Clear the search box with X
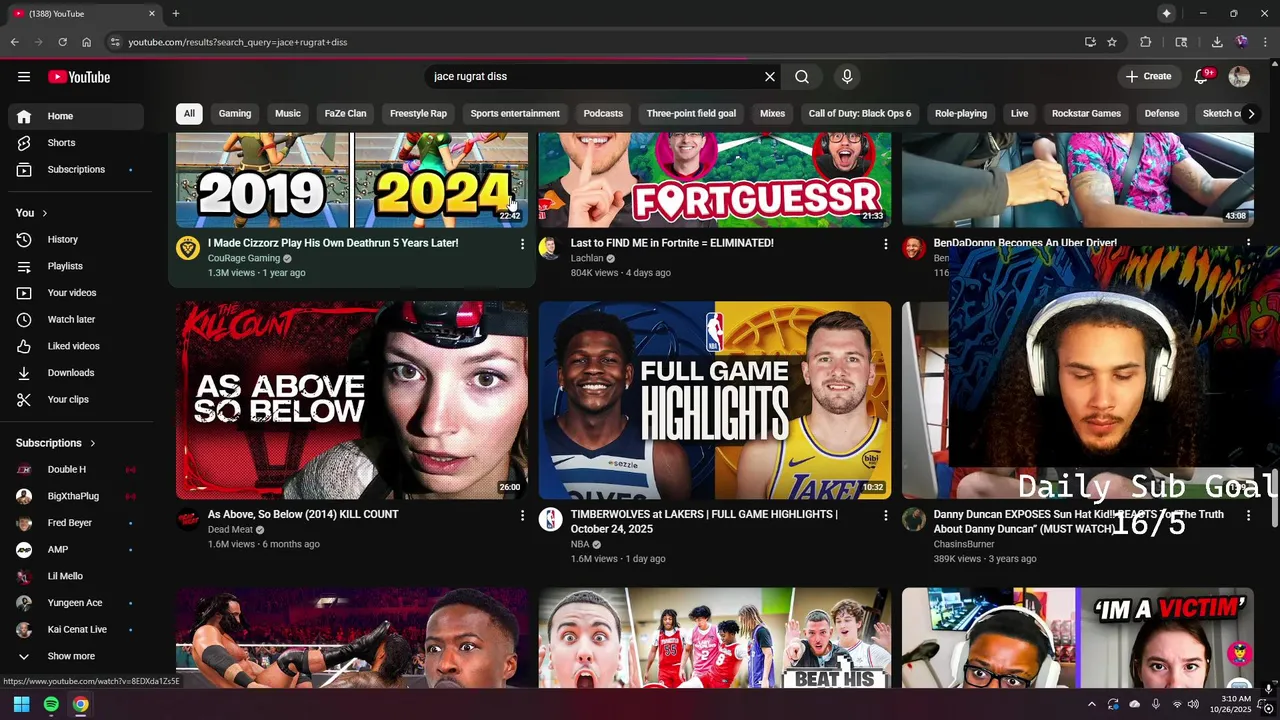Screen dimensions: 1280x720 coord(770,77)
